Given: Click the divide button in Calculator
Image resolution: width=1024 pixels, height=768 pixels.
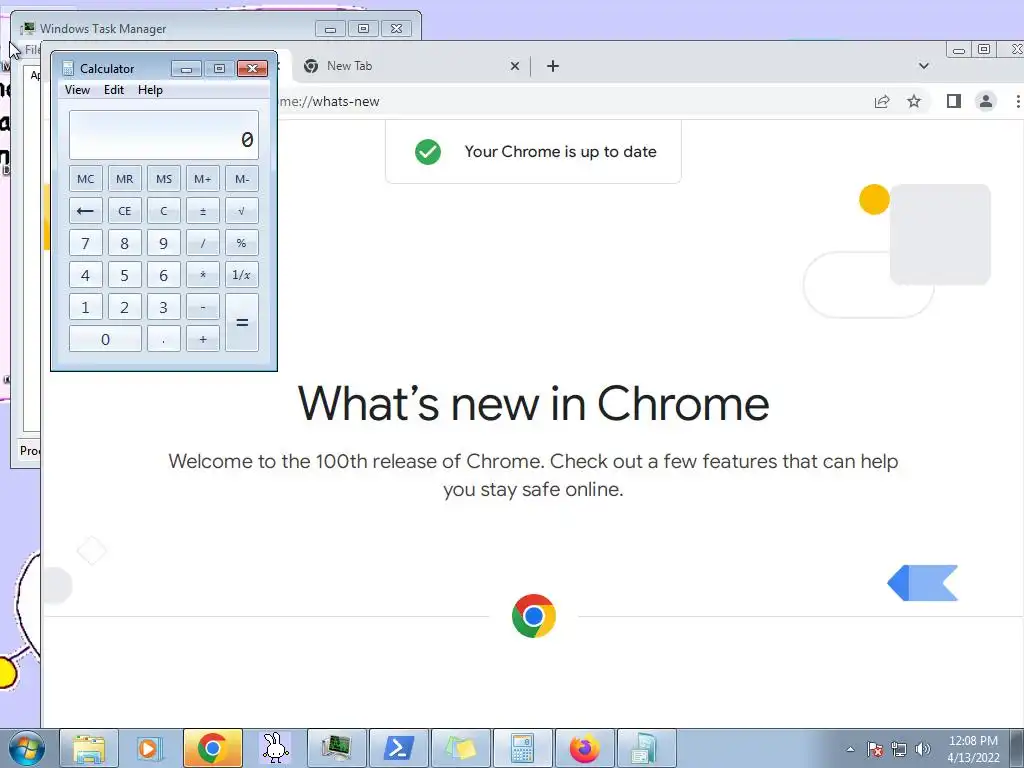Looking at the screenshot, I should [202, 243].
